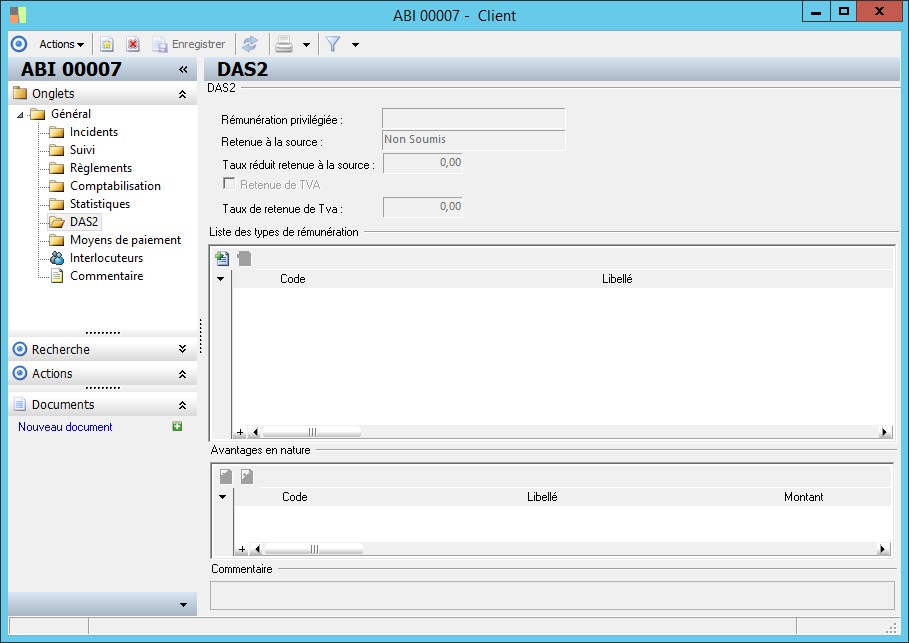Add a row to remuneration types list
This screenshot has height=643, width=909.
click(x=222, y=259)
